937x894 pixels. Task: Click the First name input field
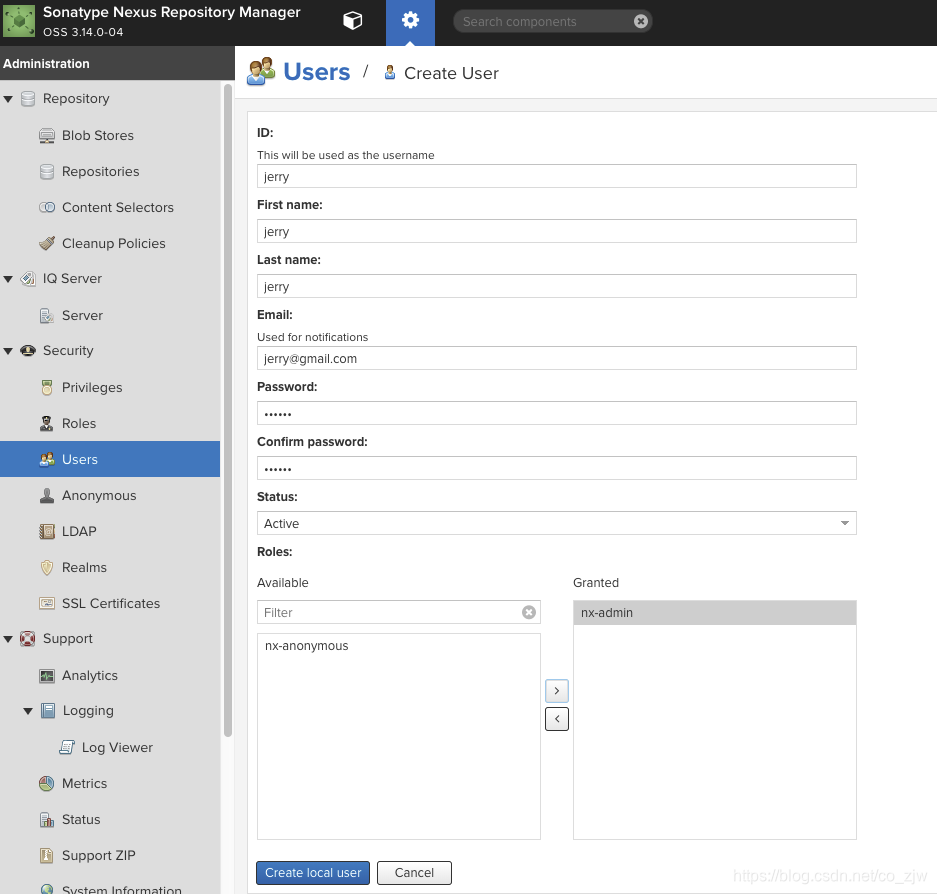[556, 231]
